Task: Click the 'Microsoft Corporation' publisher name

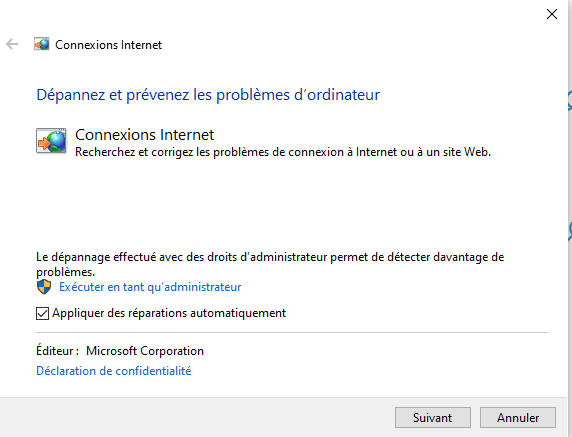Action: (145, 351)
